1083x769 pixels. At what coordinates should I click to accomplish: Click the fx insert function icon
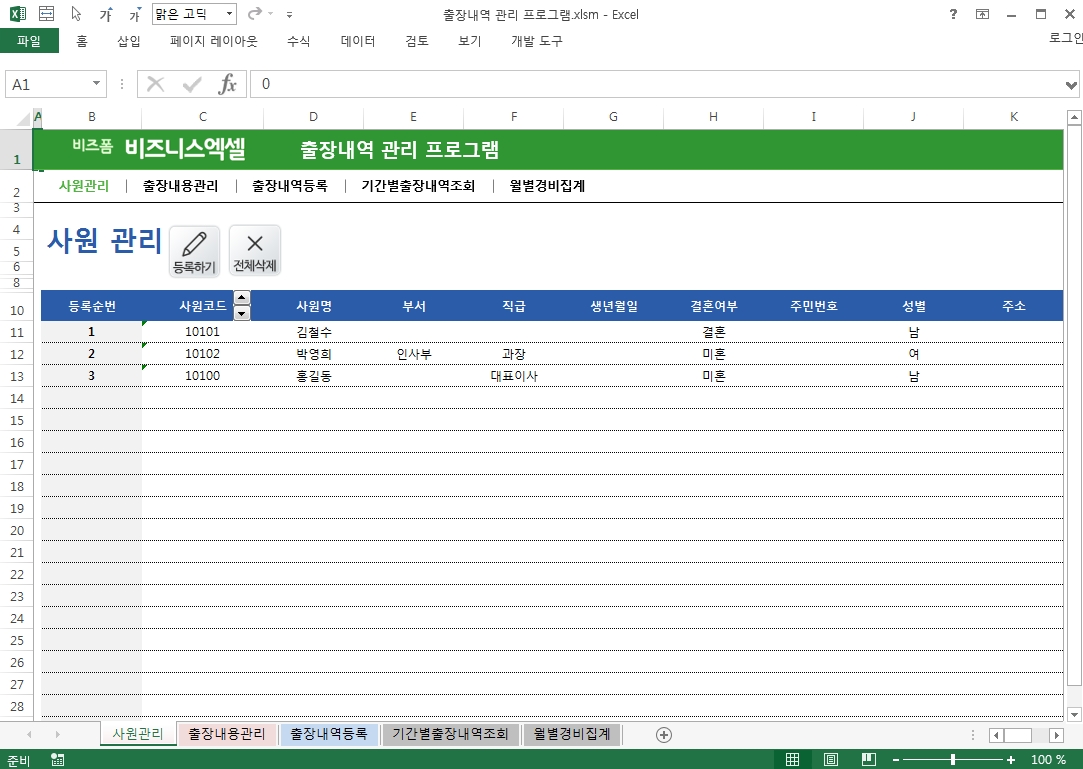pyautogui.click(x=228, y=84)
